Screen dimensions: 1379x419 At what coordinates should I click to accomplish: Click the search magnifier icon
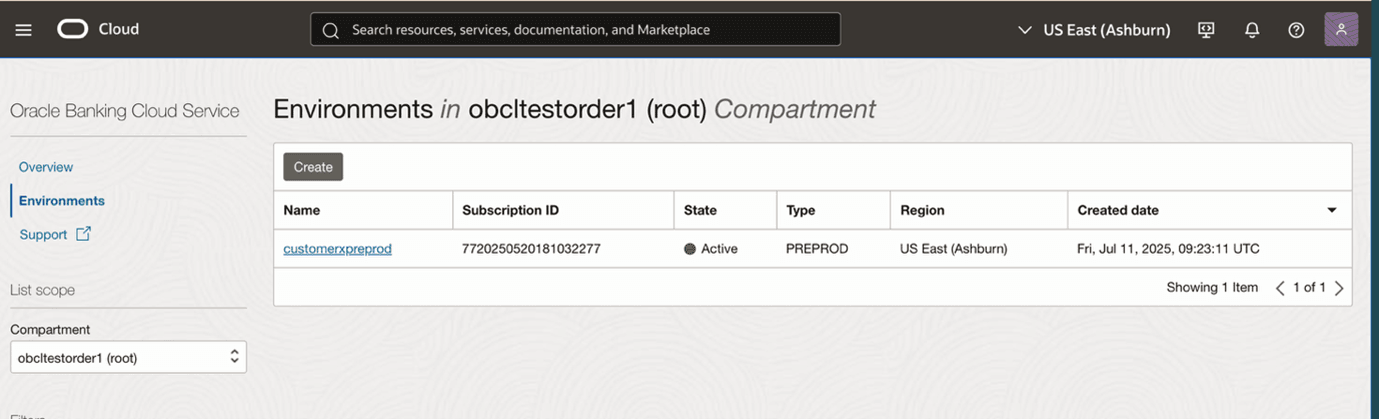click(x=331, y=30)
